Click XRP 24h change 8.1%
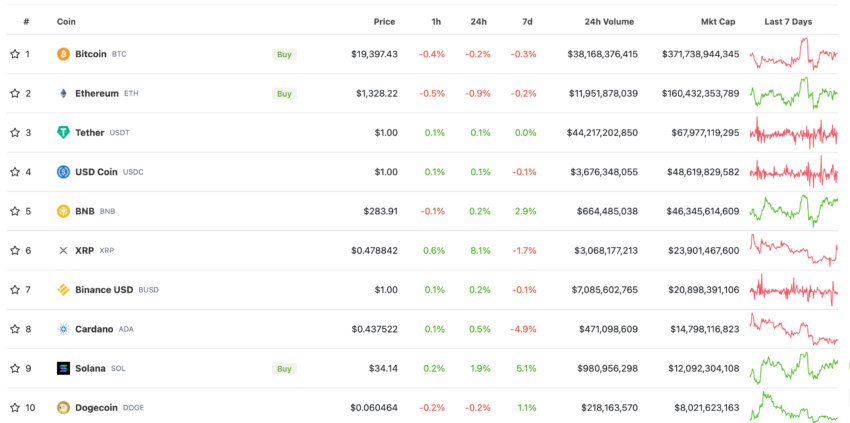 click(481, 251)
